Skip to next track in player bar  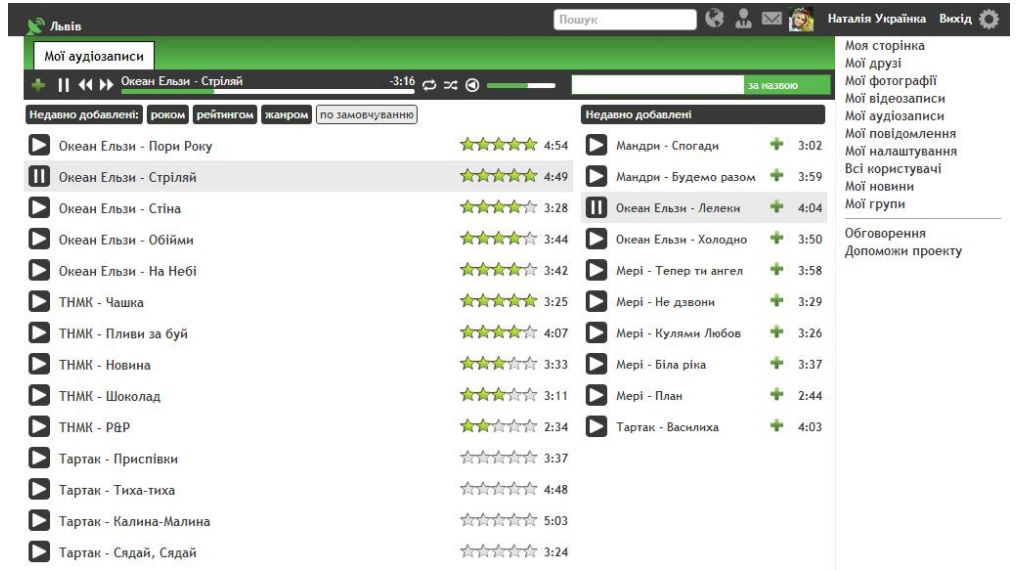tap(106, 85)
